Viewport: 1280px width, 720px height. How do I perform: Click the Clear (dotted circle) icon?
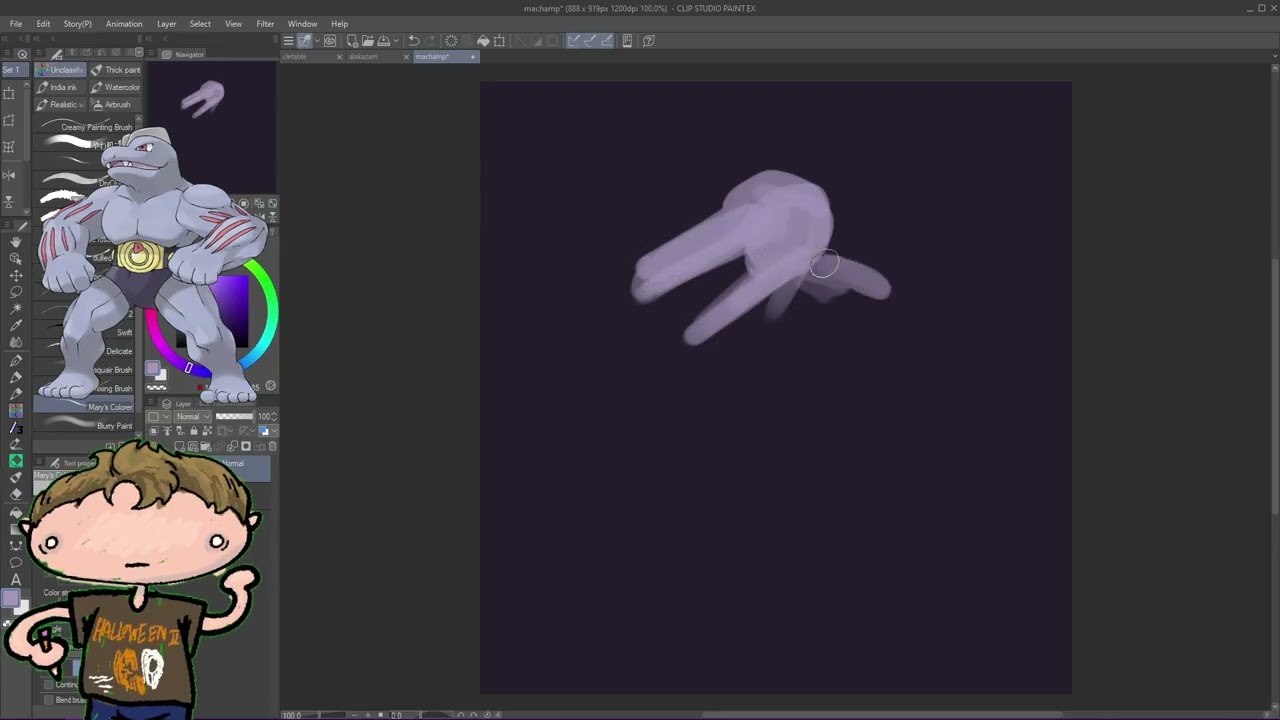coord(451,41)
